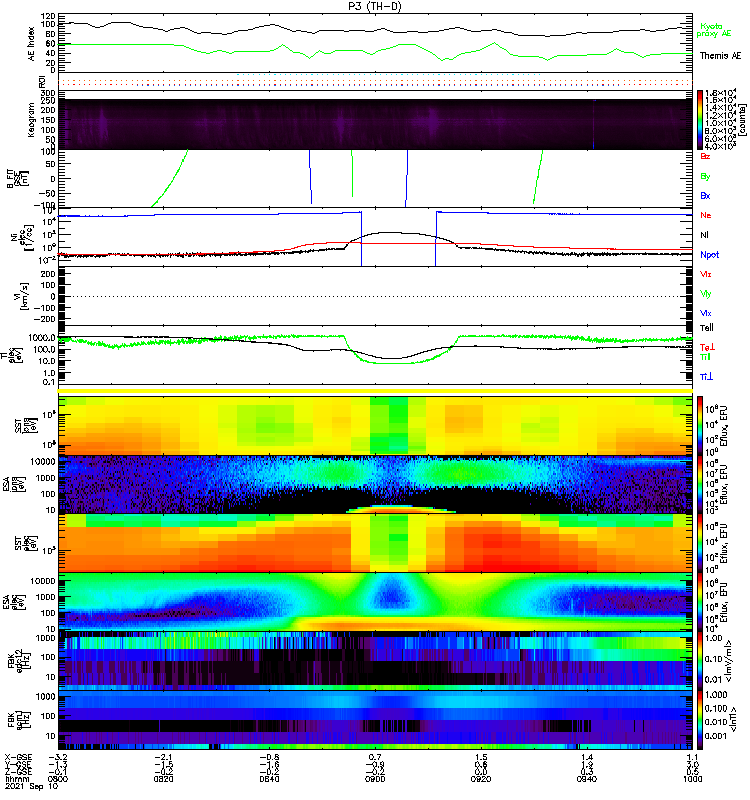Click the SST ions Eflux colorbar

700,426
